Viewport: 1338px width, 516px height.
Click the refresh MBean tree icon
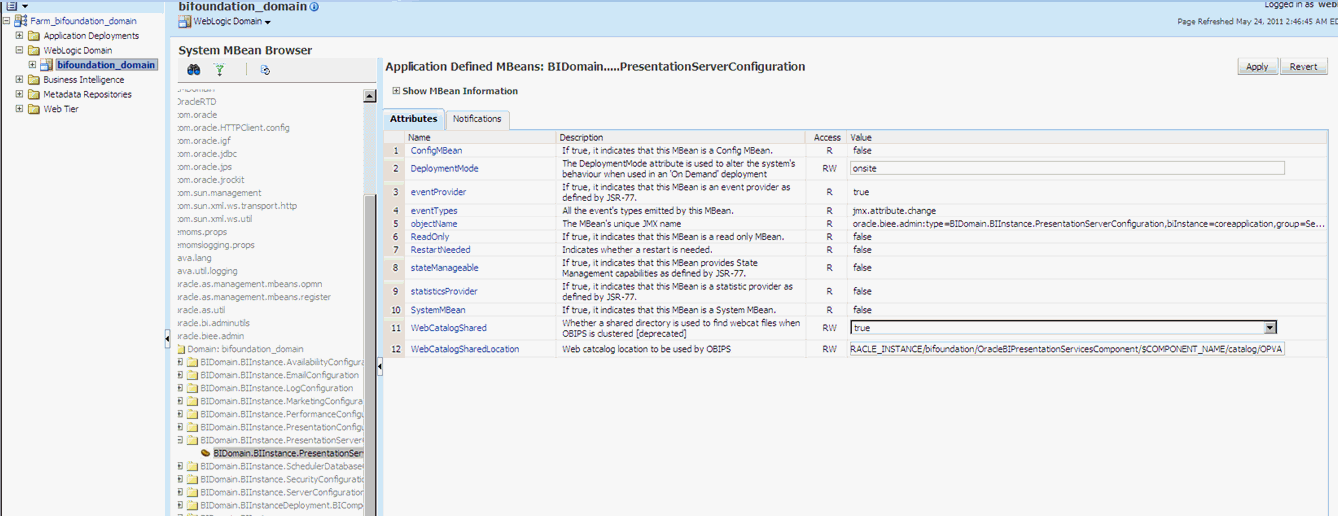265,70
